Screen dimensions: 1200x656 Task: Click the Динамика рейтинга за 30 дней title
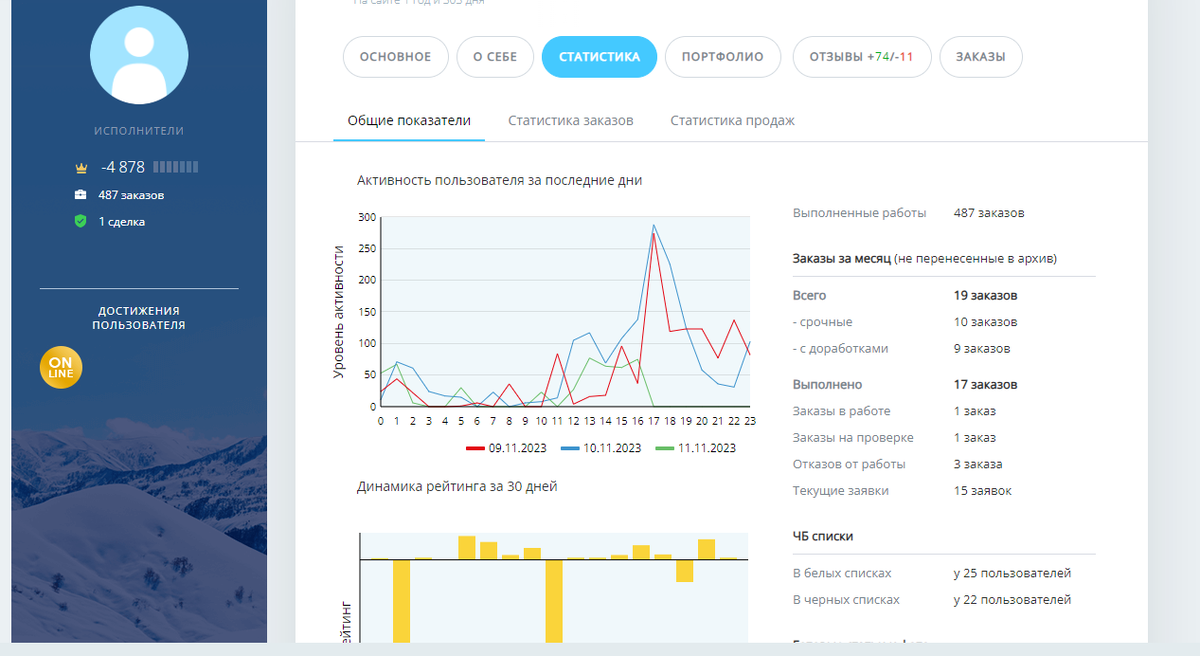[457, 487]
